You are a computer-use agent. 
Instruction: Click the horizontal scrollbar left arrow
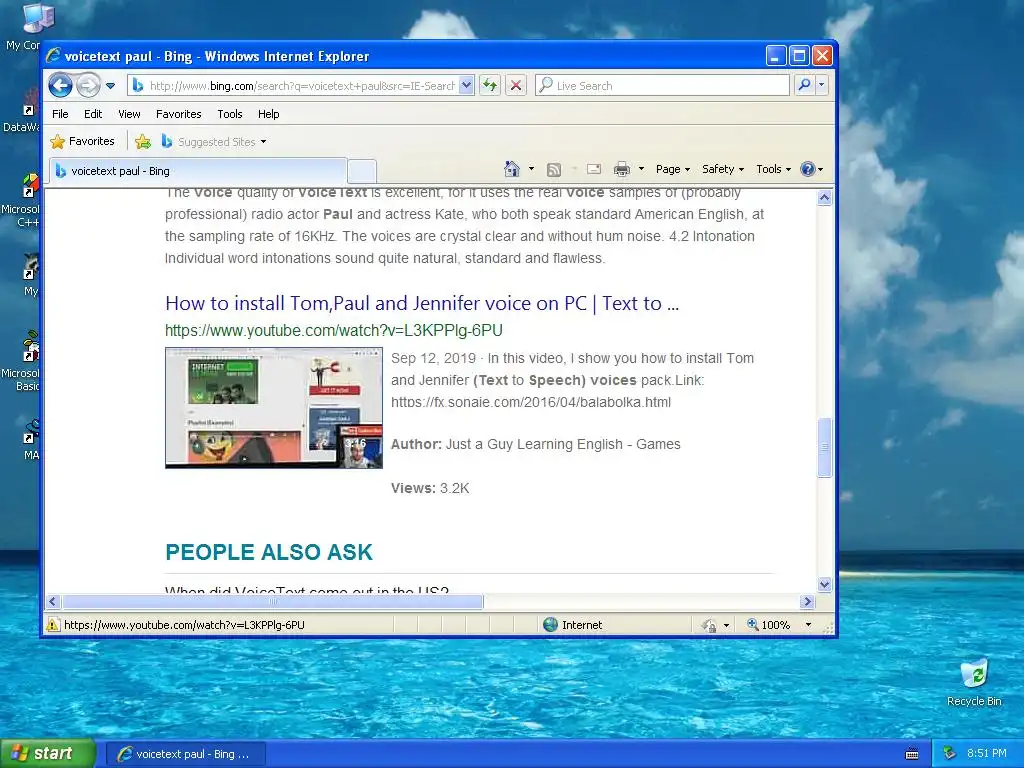point(54,601)
